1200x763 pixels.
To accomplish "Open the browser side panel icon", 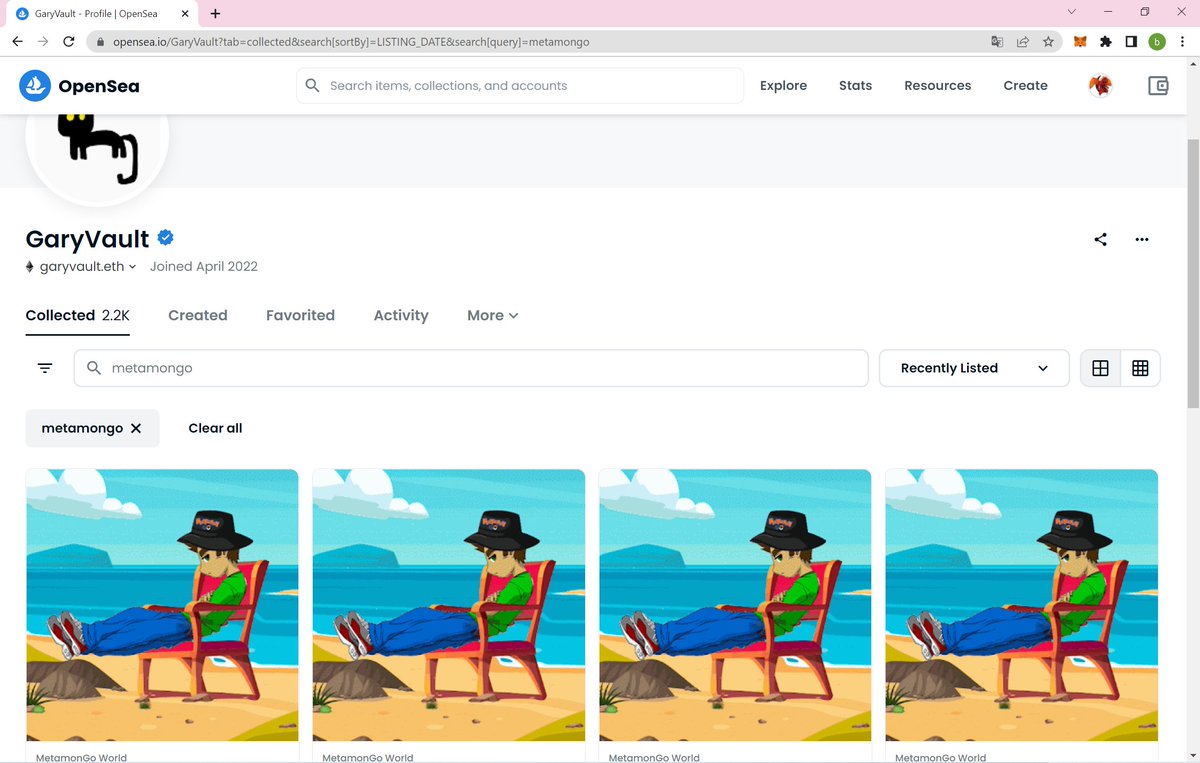I will pyautogui.click(x=1131, y=42).
